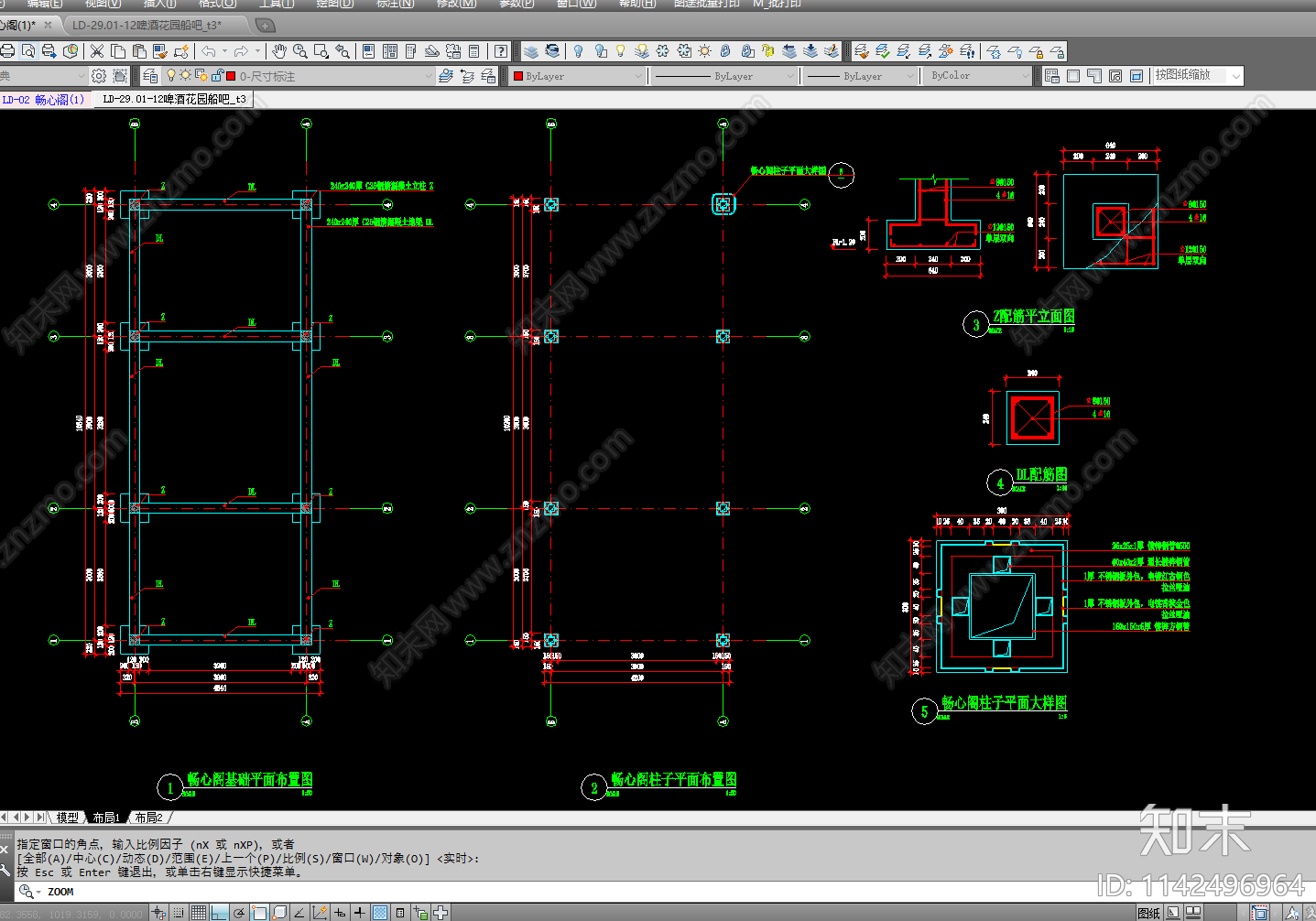This screenshot has height=921, width=1316.
Task: Click the Print (plot) icon
Action: pyautogui.click(x=6, y=51)
